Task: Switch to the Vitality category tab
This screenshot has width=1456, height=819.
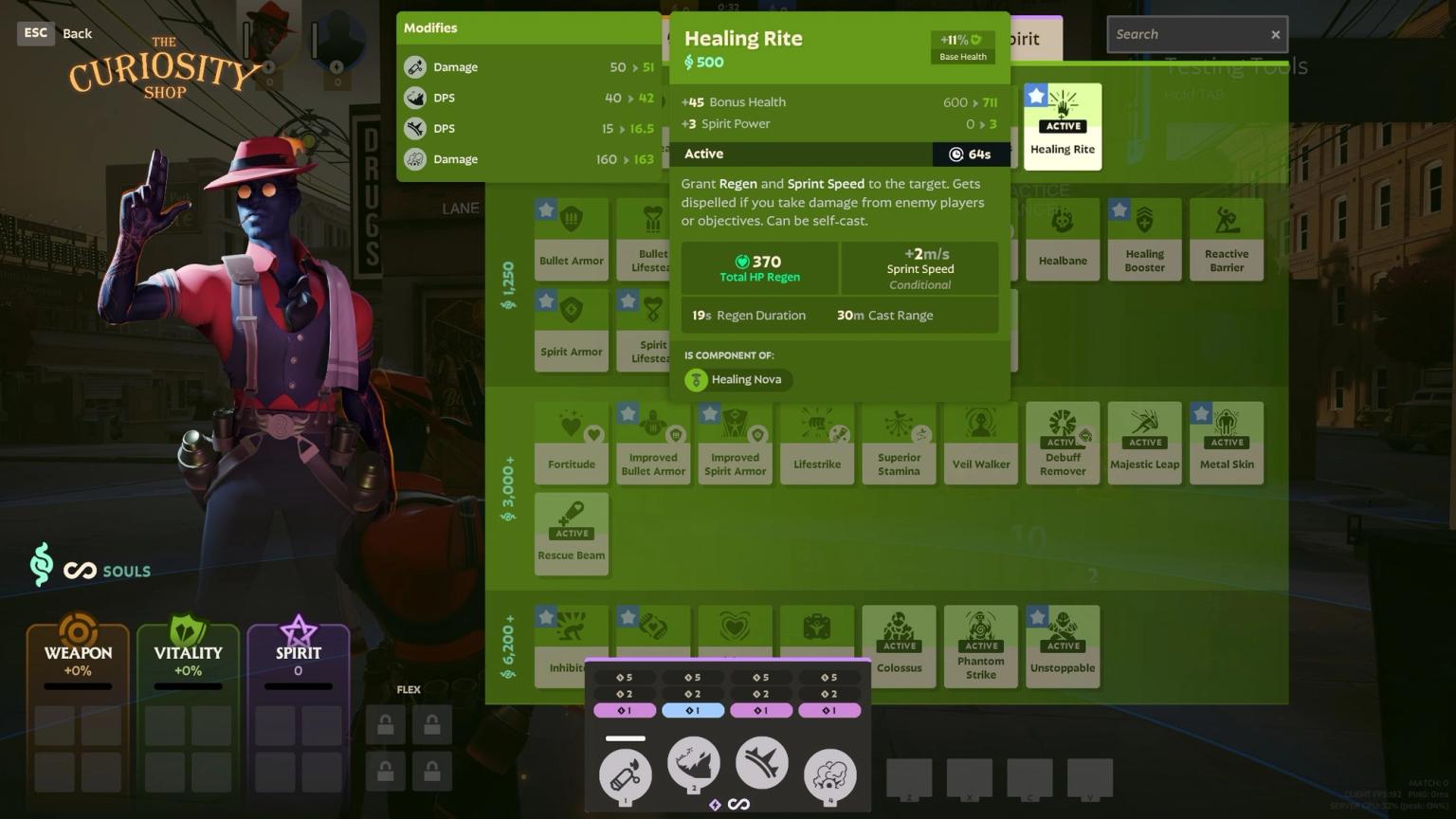Action: 188,652
